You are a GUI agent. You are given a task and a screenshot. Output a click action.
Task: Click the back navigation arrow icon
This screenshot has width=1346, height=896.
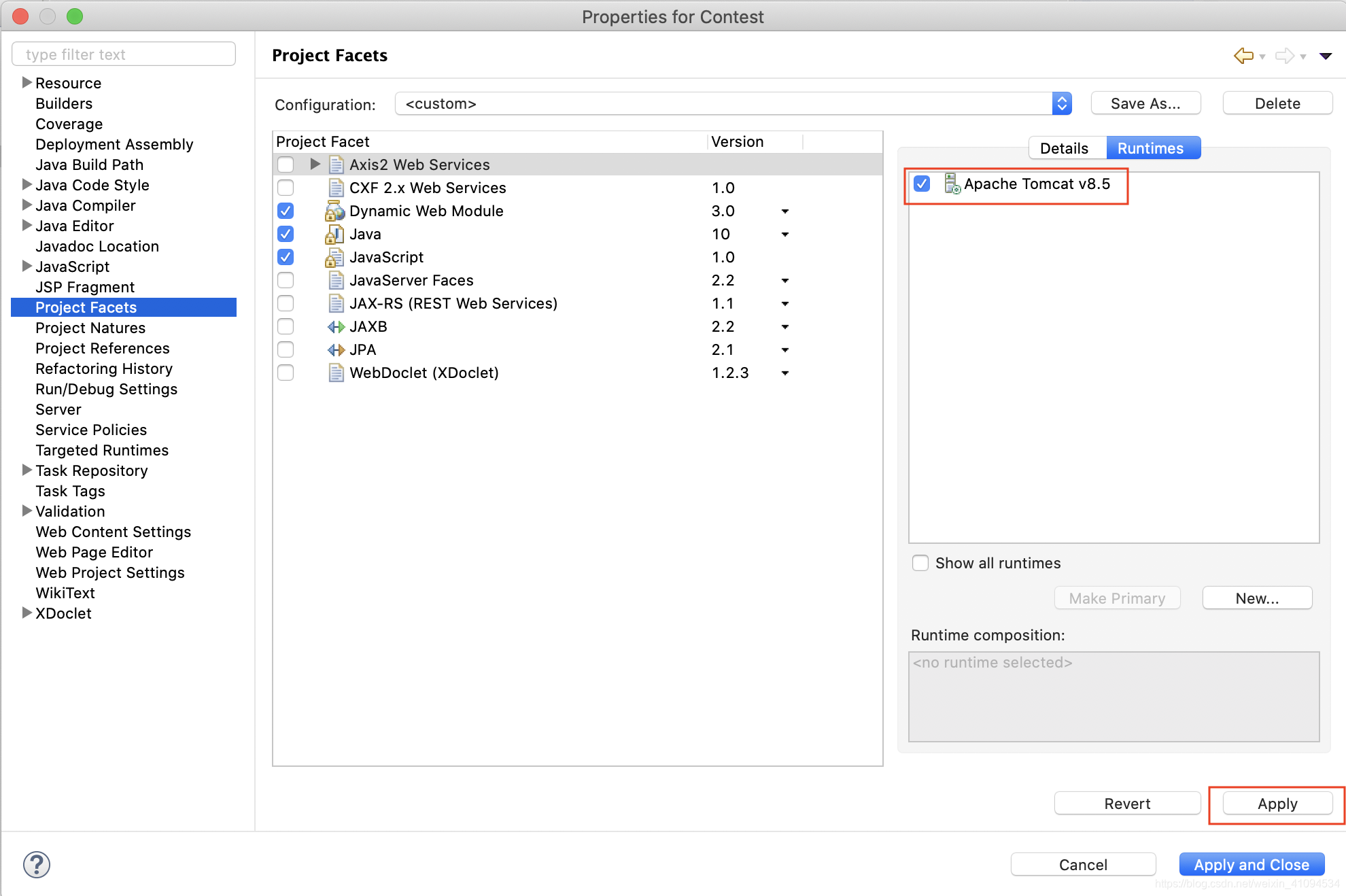click(1243, 56)
